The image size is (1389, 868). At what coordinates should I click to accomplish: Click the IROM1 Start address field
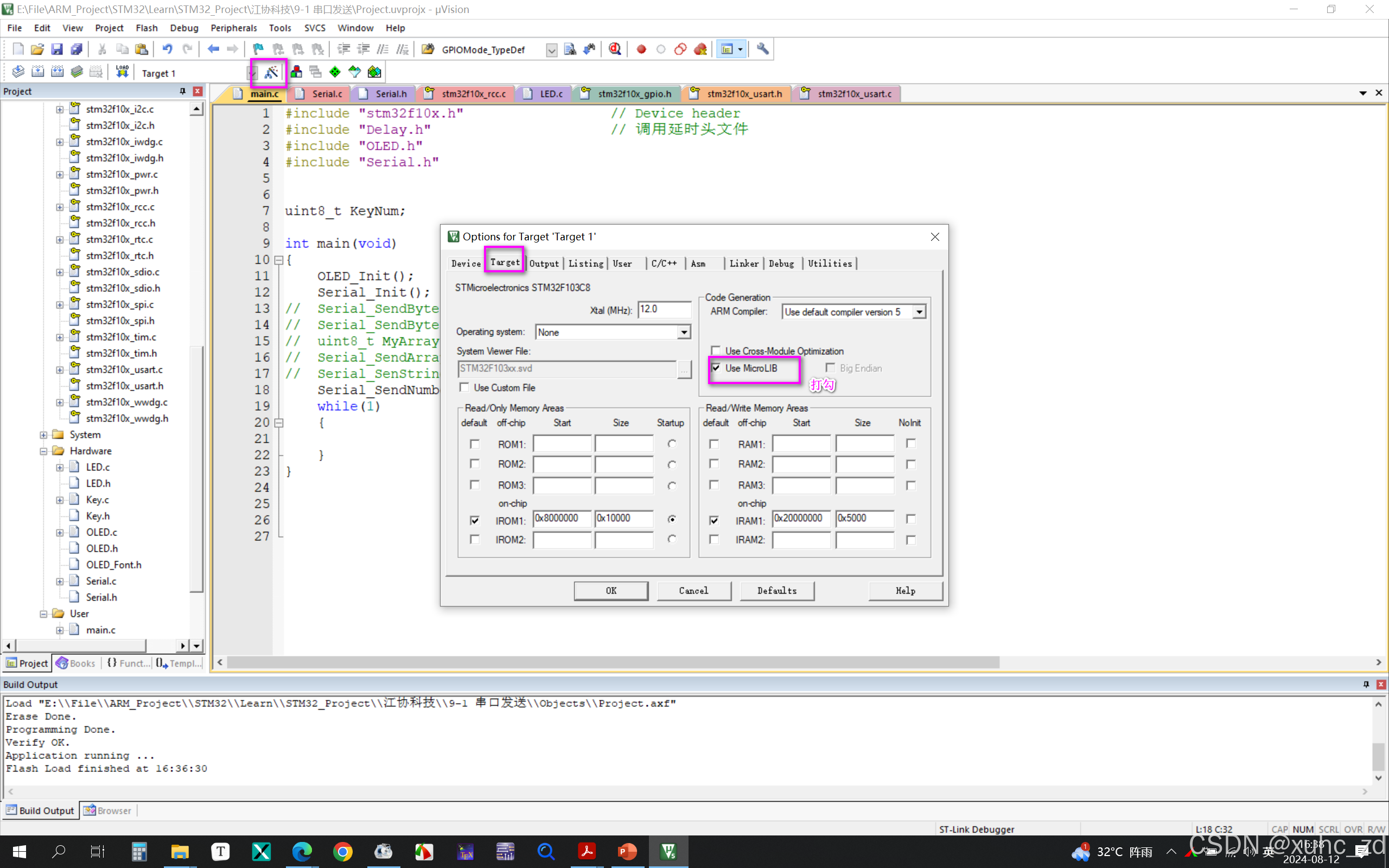coord(562,519)
